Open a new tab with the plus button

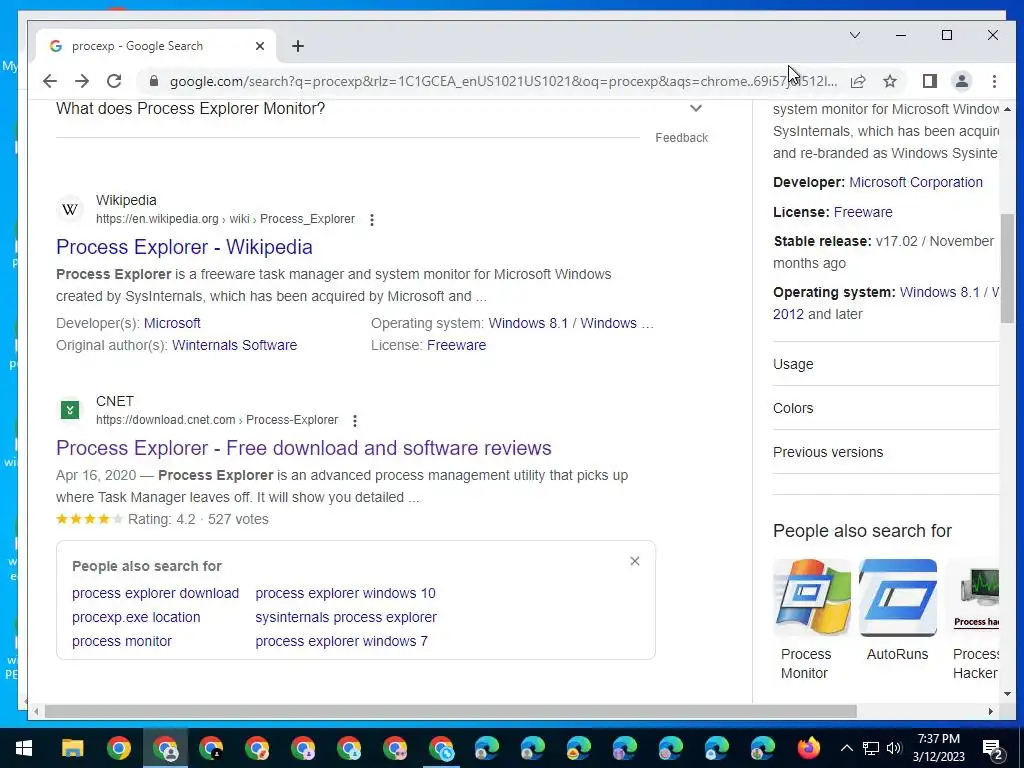pyautogui.click(x=298, y=46)
